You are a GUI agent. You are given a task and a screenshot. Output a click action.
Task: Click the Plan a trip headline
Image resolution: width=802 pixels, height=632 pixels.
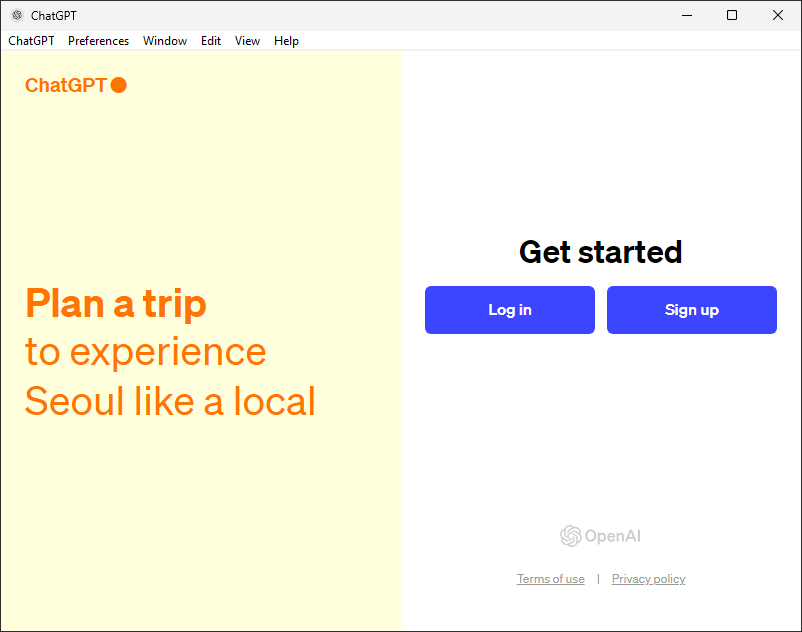[116, 304]
